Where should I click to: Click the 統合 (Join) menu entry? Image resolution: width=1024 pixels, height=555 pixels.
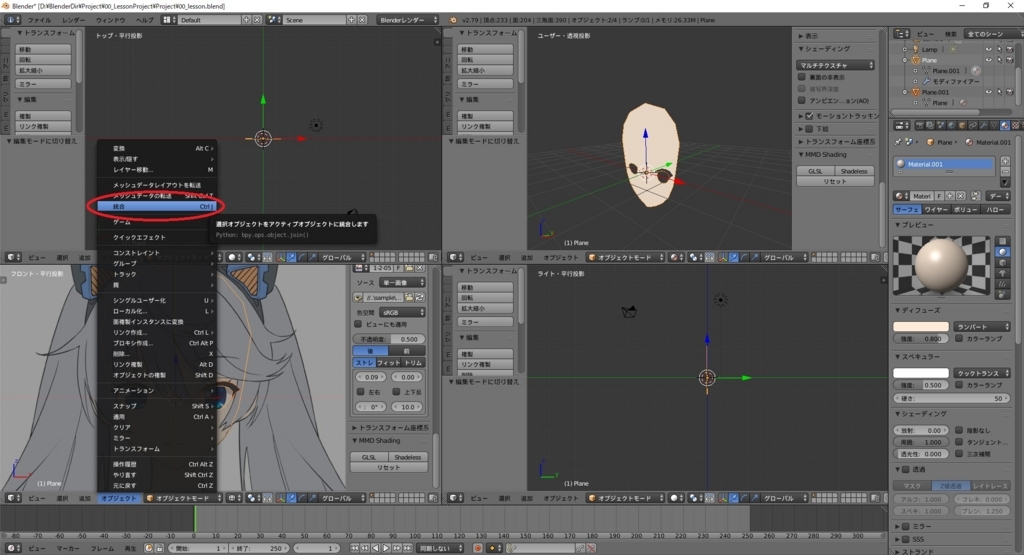tap(157, 206)
